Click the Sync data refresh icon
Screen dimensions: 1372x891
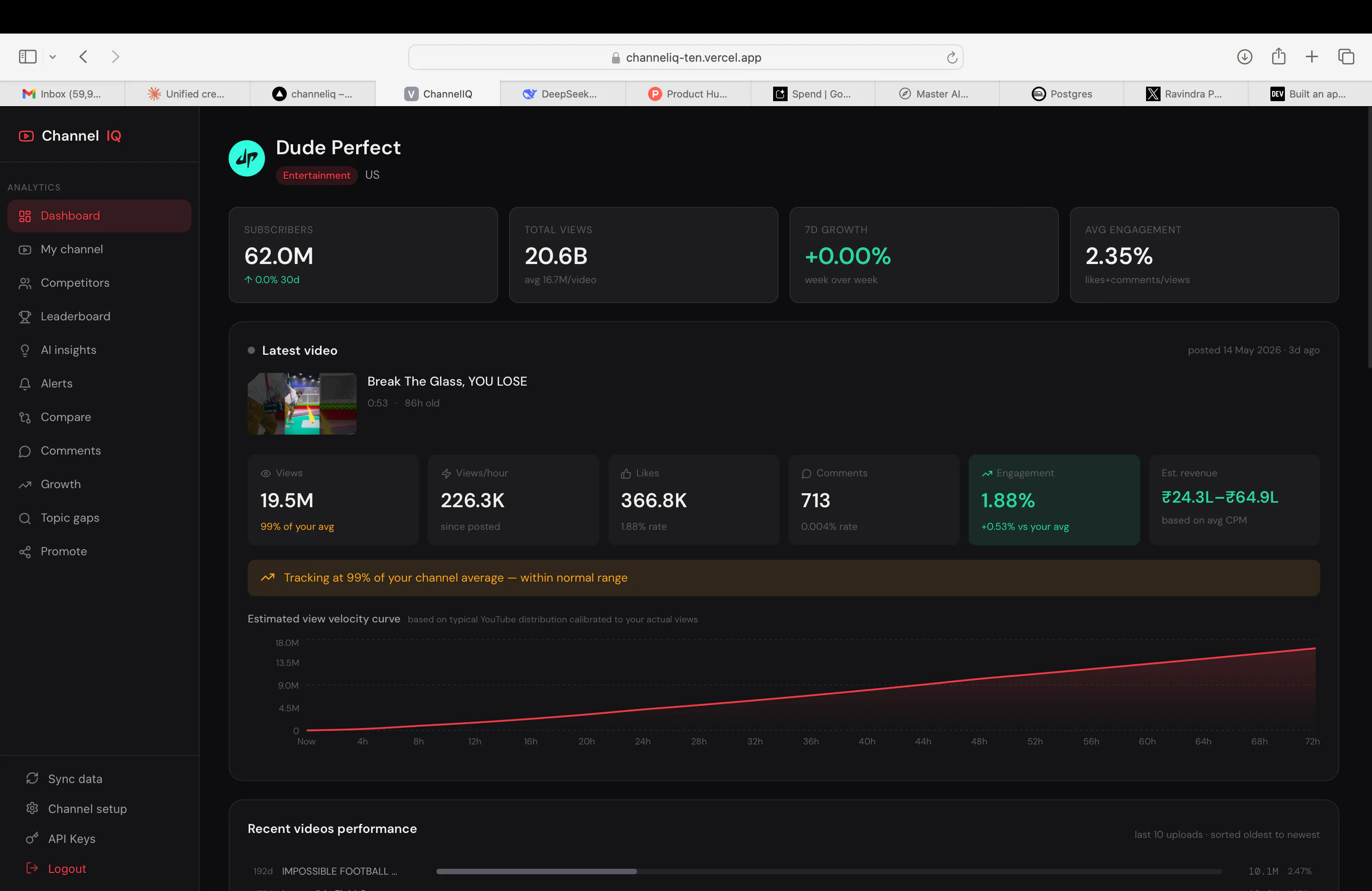click(x=32, y=778)
